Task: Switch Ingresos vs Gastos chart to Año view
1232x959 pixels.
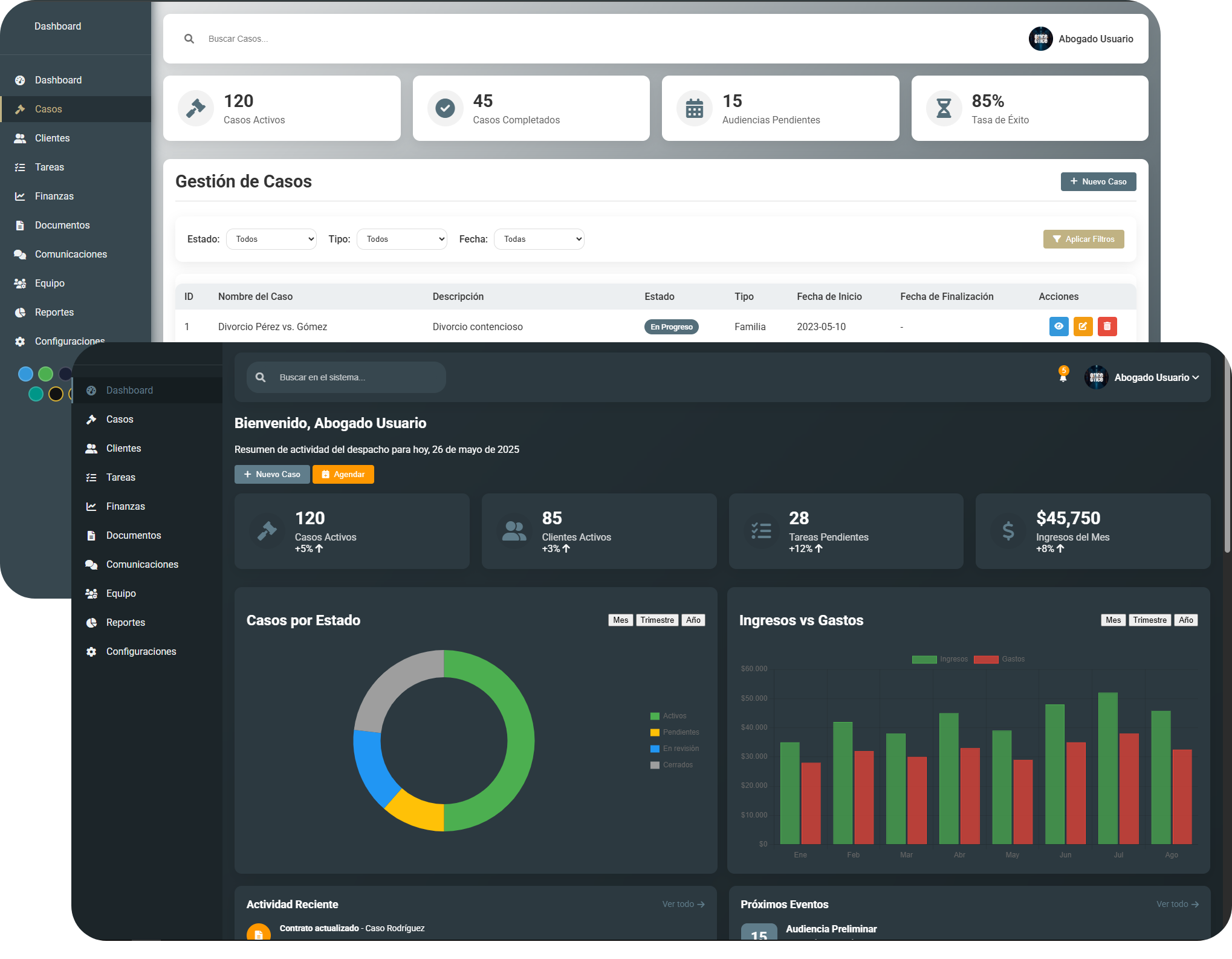Action: click(1186, 620)
